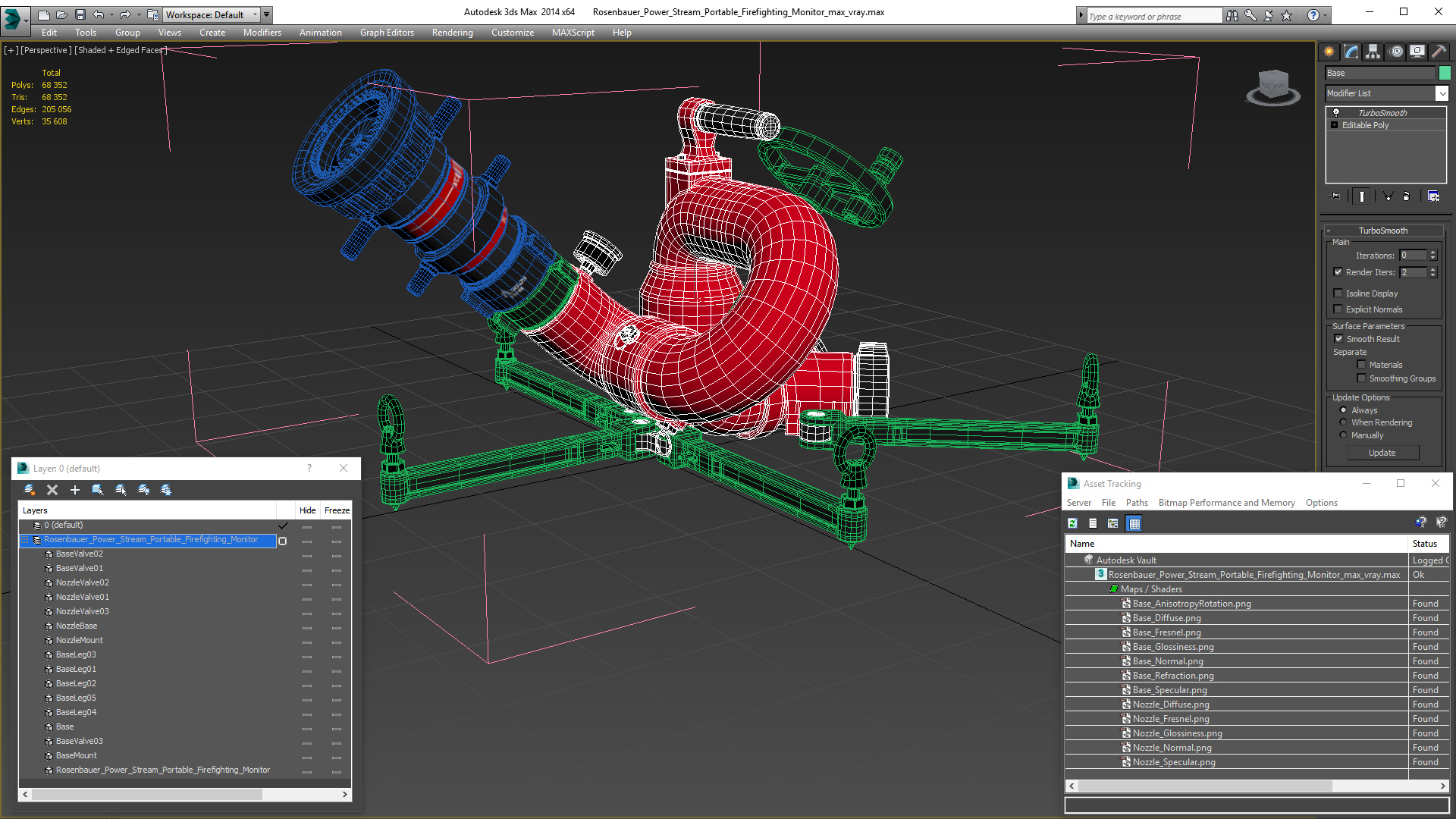
Task: Expand Editable Poly in modifier stack
Action: (x=1334, y=125)
